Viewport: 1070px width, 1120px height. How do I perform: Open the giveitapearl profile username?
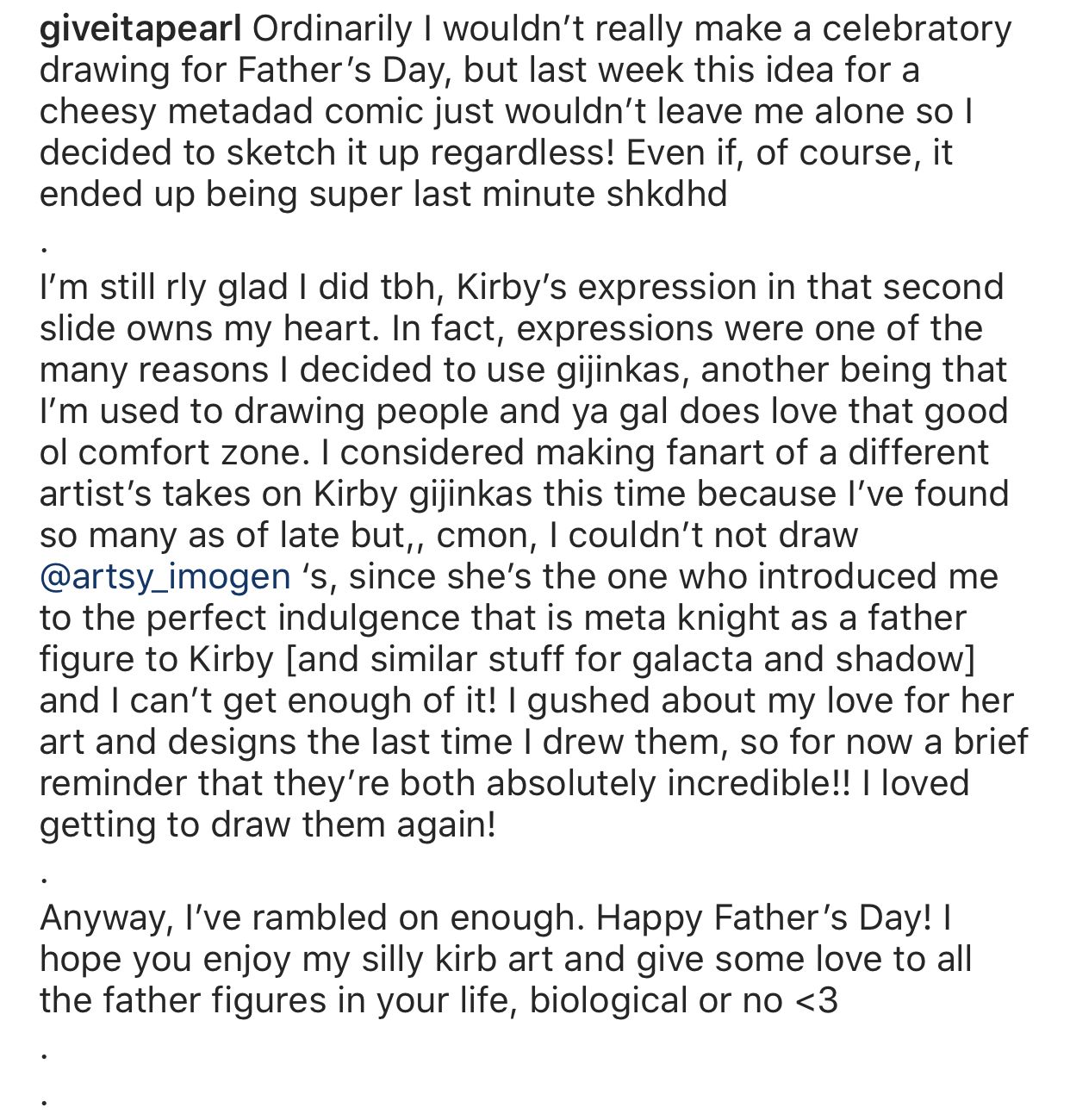[x=140, y=29]
